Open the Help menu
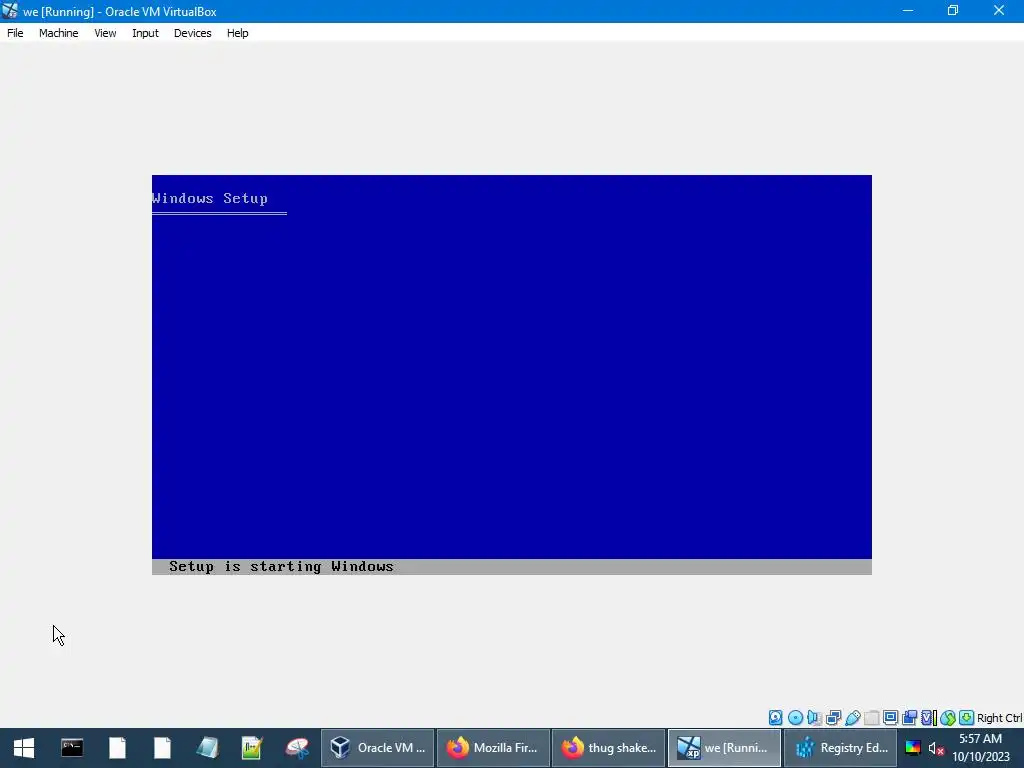 238,33
